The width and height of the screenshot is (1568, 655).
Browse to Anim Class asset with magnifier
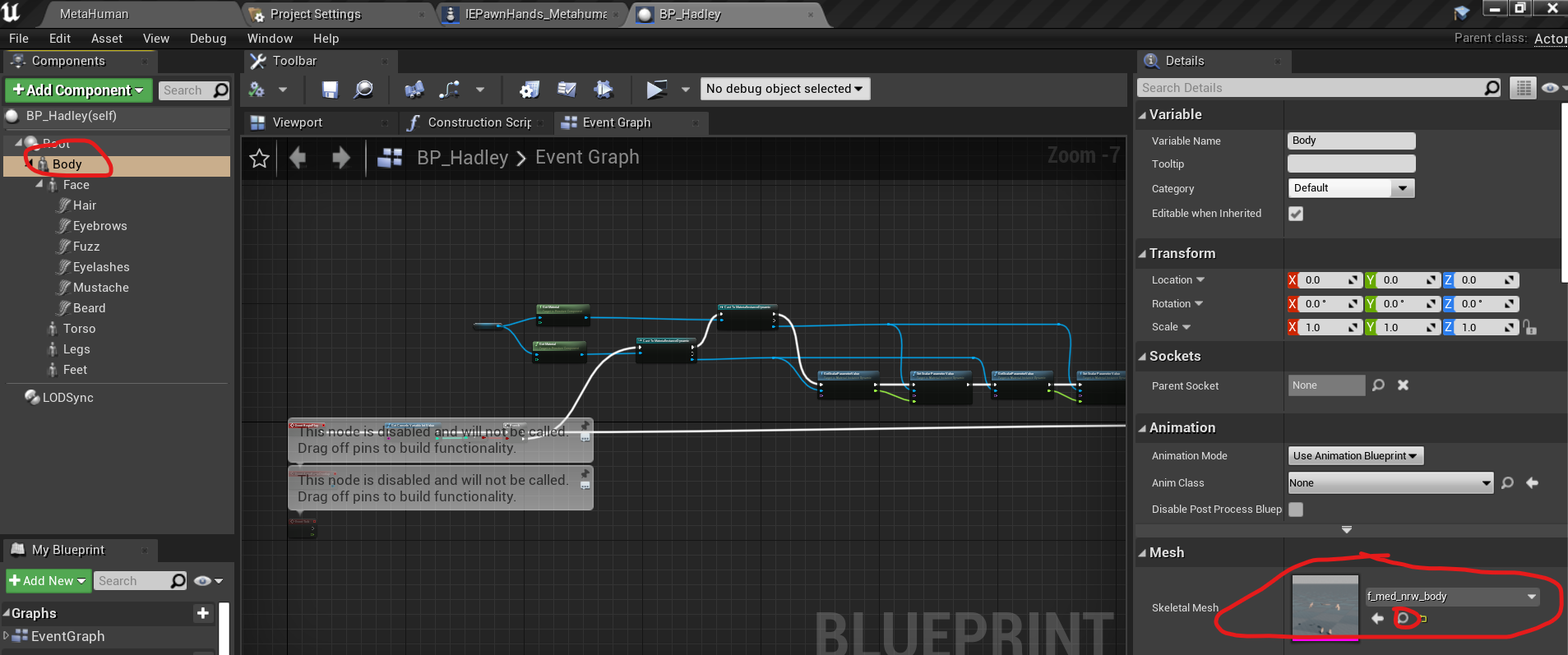1507,482
